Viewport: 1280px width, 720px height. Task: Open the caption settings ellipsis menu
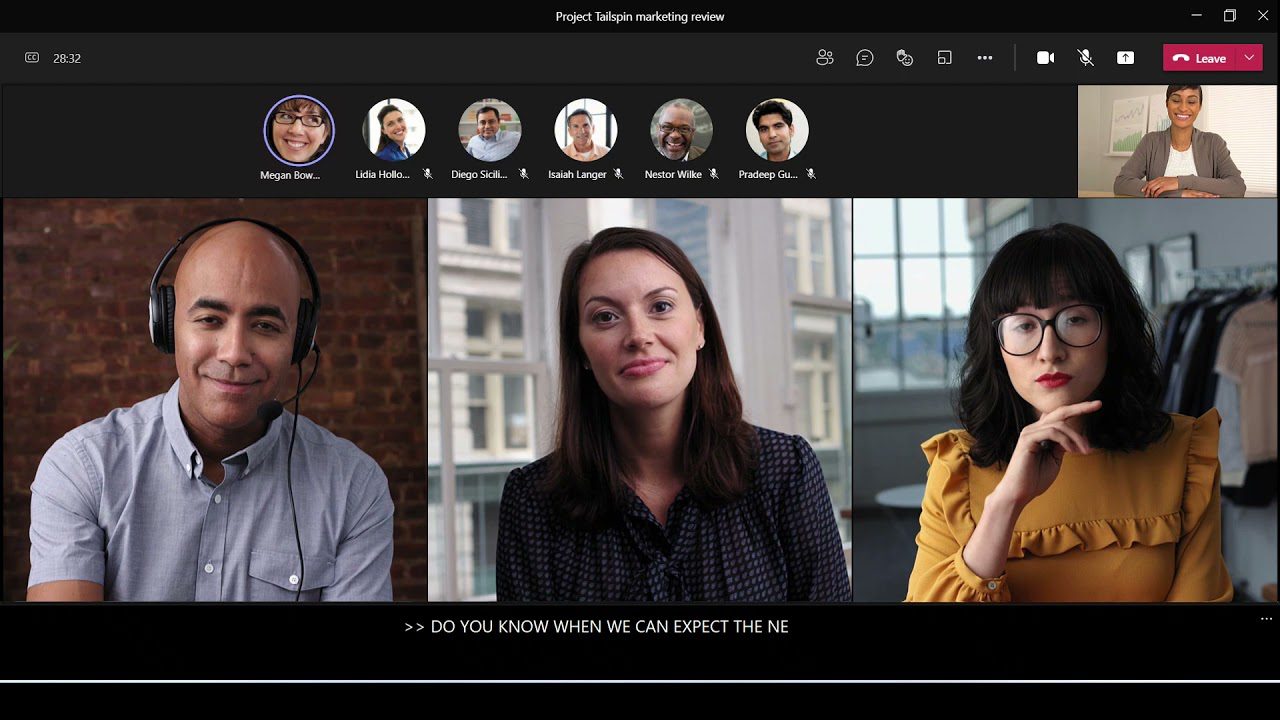click(1266, 619)
